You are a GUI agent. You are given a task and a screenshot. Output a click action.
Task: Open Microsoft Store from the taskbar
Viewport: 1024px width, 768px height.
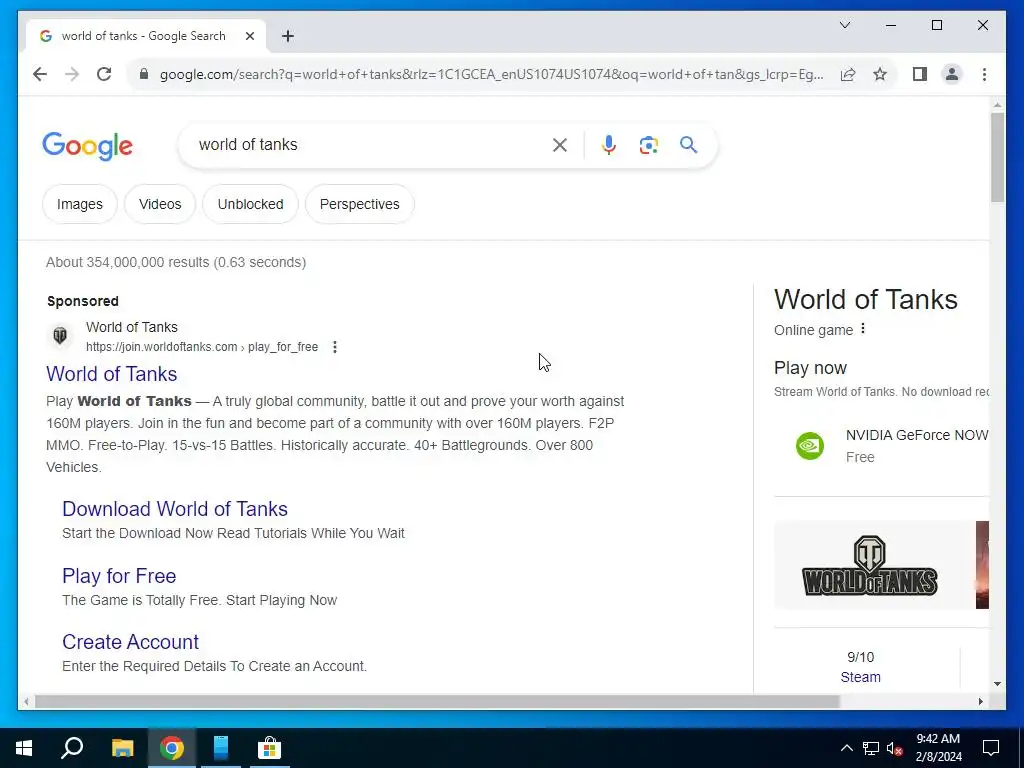[x=268, y=748]
